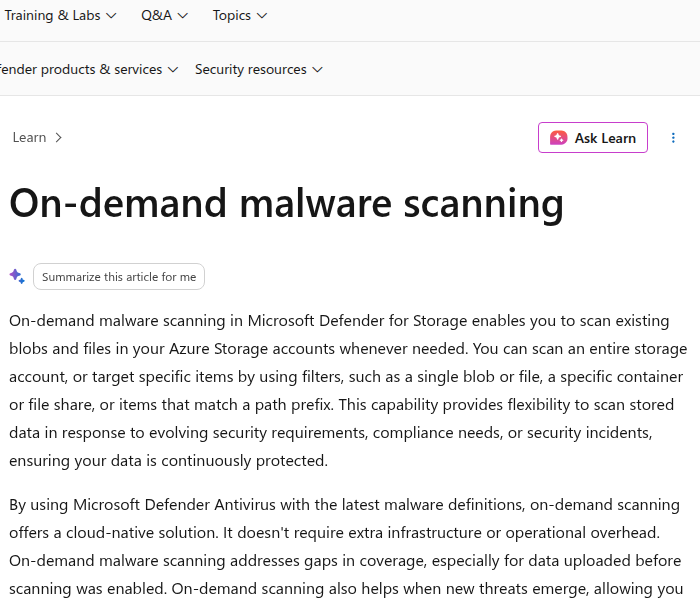700x600 pixels.
Task: Click the text 'ensuring your data is continuously protected.'
Action: tap(168, 461)
